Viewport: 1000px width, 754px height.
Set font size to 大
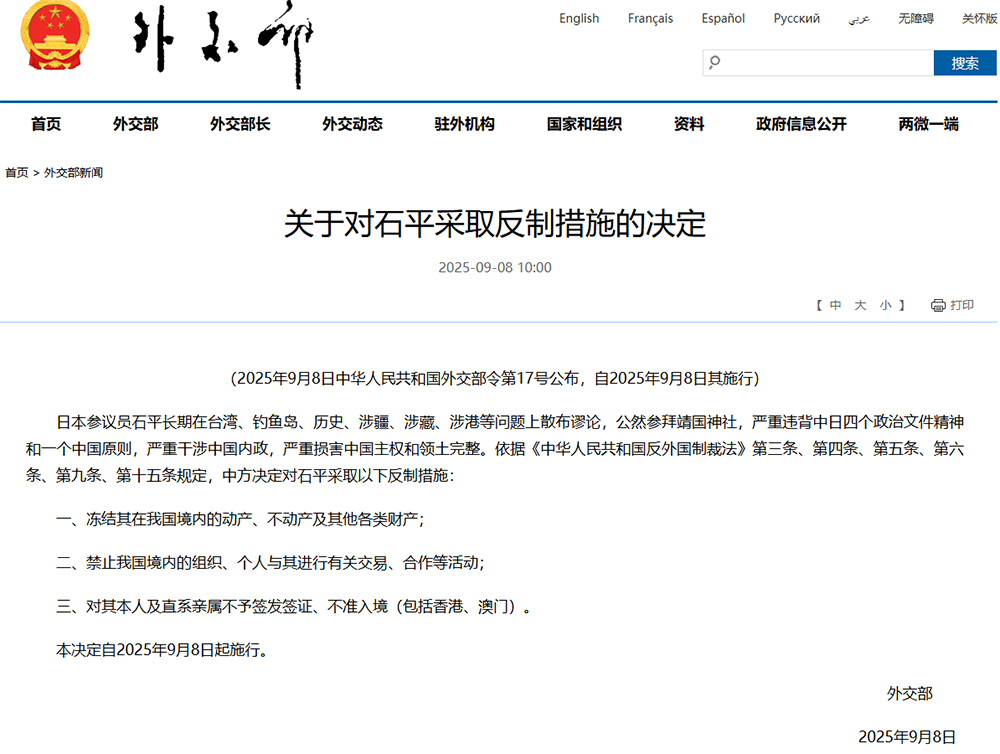coord(860,306)
